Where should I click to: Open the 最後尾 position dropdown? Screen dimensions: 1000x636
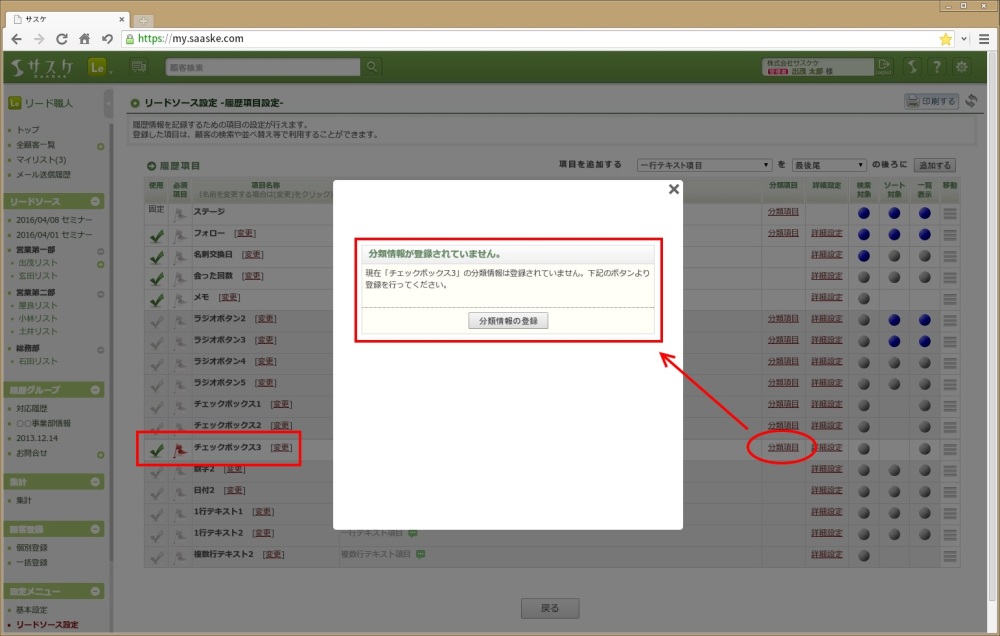[828, 165]
